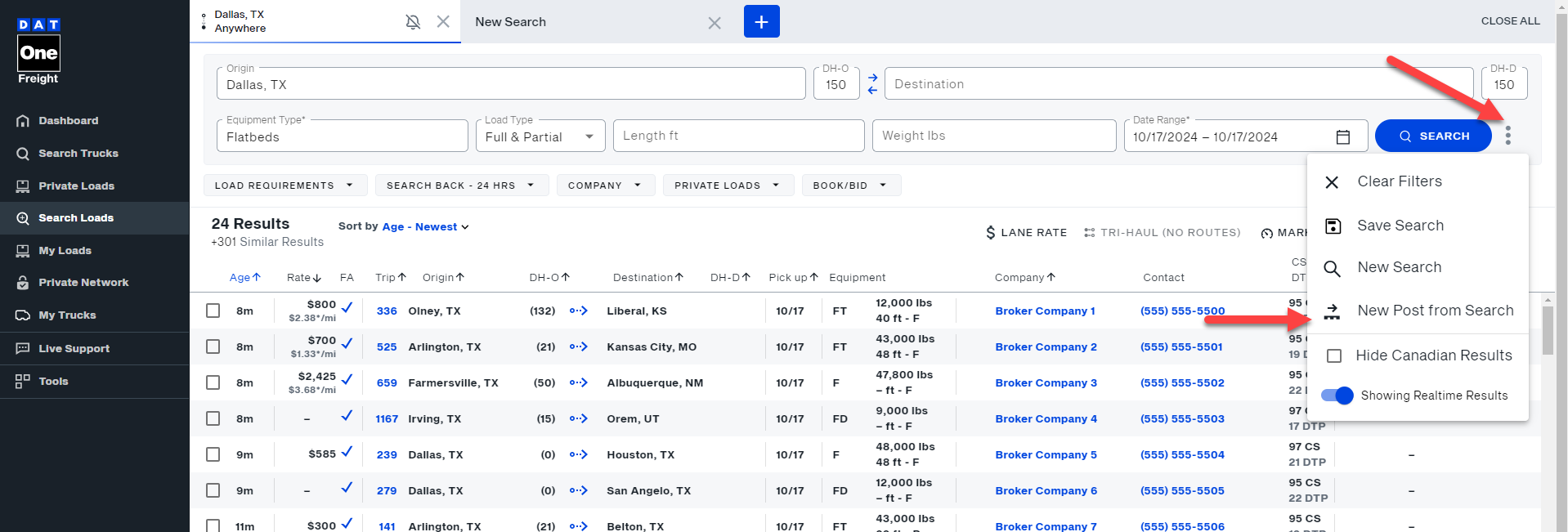Viewport: 1568px width, 532px height.
Task: Expand the Load Requirements filter
Action: click(x=285, y=186)
